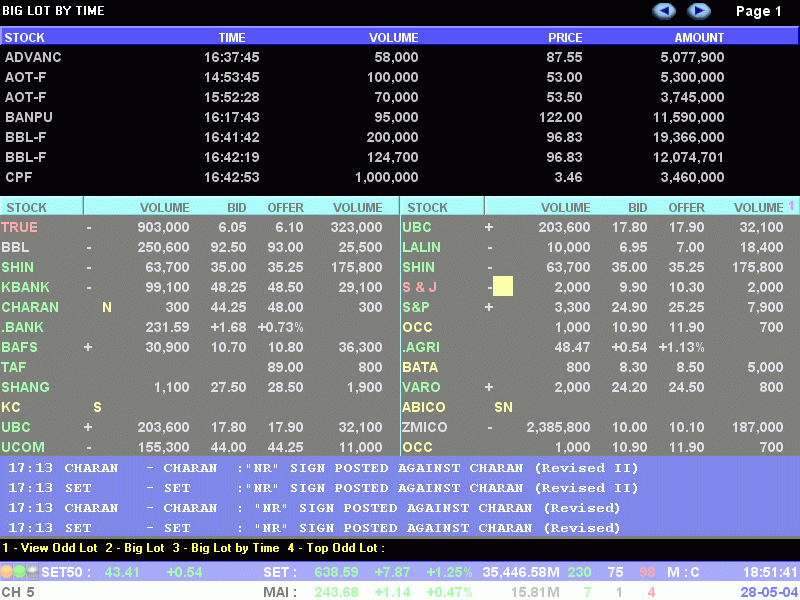Click the .AGRI sector index row
Viewport: 800px width, 600px height.
click(601, 347)
